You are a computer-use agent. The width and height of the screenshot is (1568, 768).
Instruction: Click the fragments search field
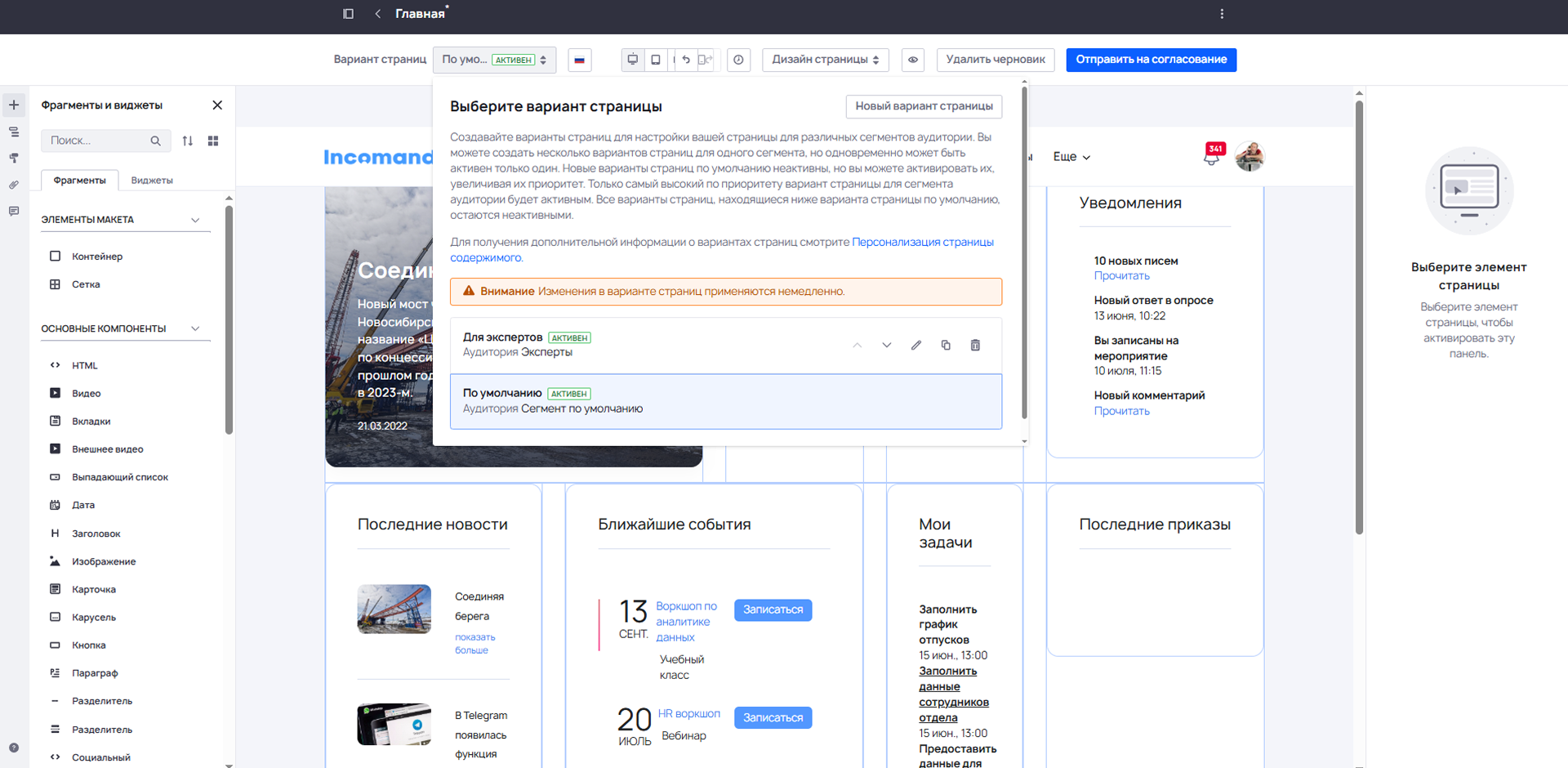click(x=98, y=141)
